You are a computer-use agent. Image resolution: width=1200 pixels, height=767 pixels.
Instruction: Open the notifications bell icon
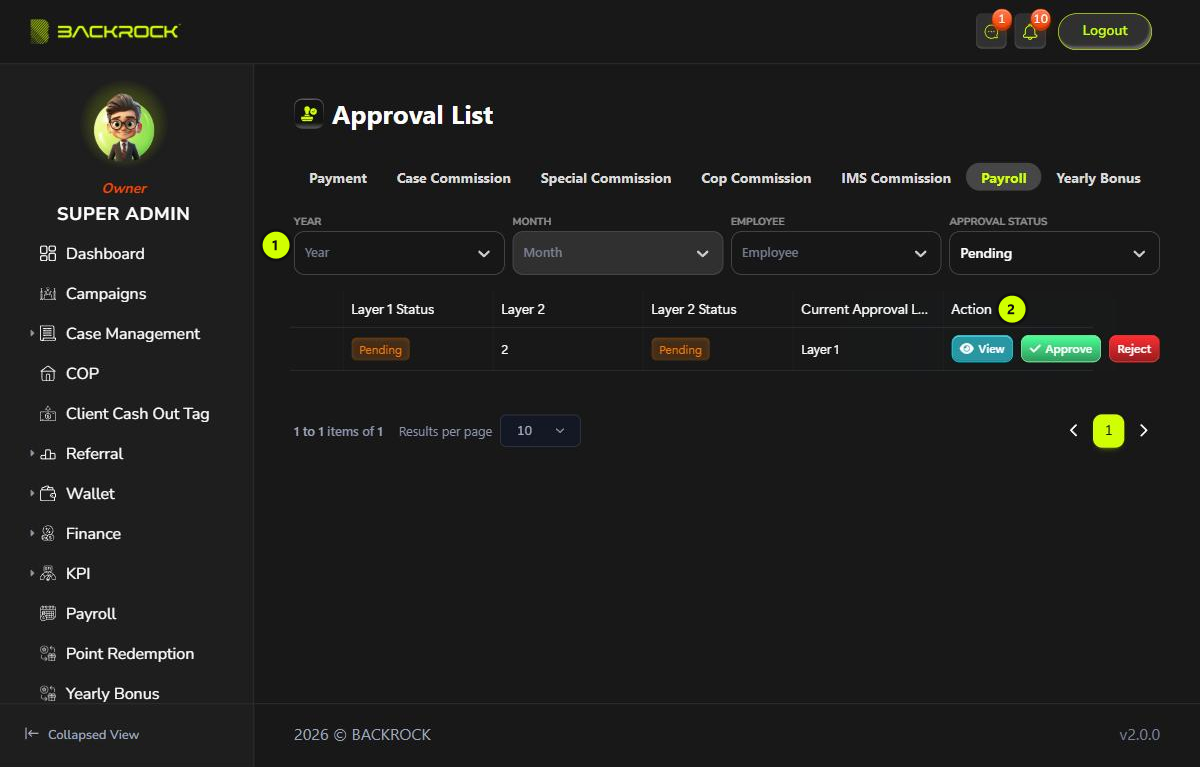1030,31
